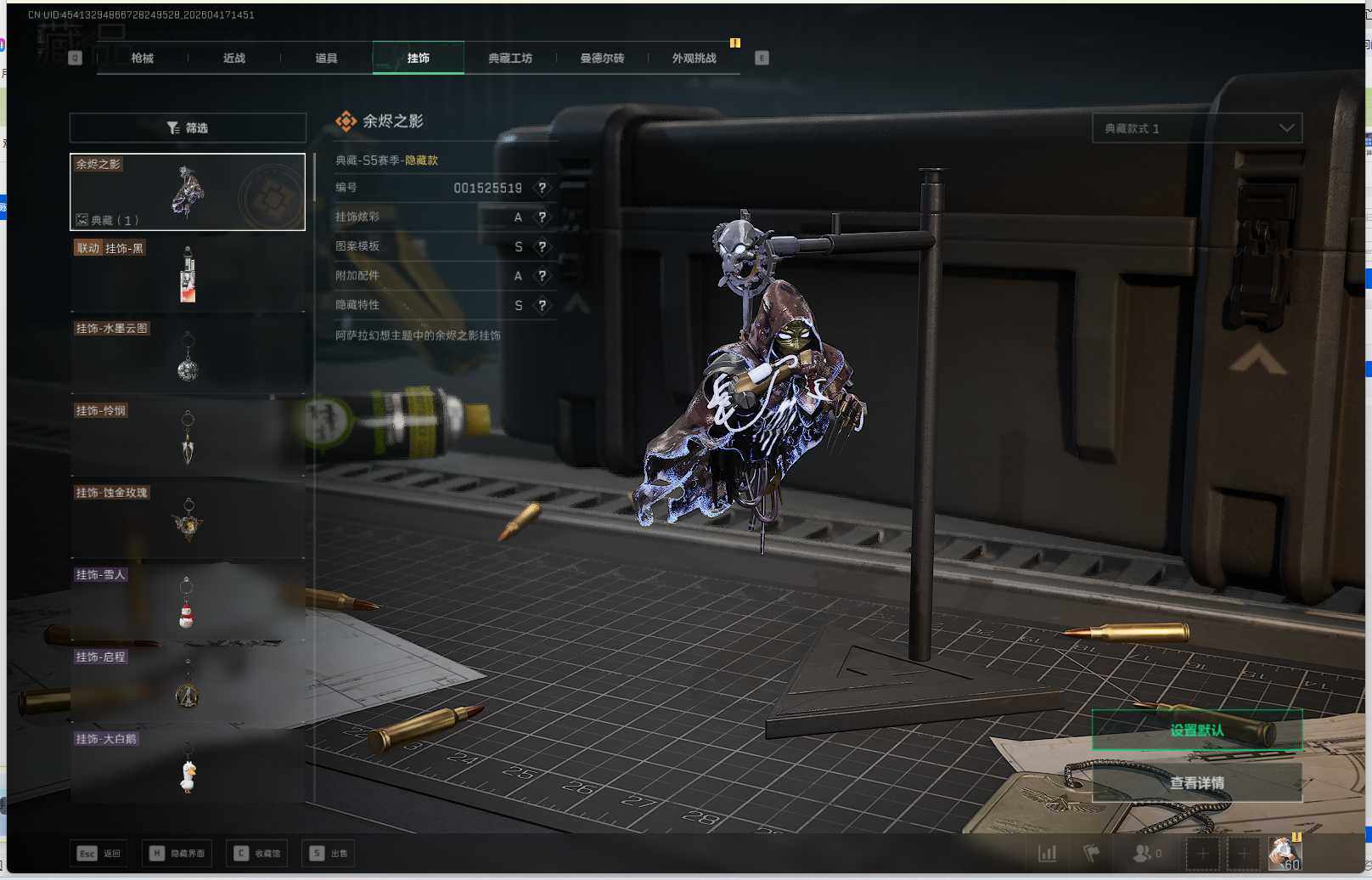Click the Esc 返回 back button
Viewport: 1372px width, 880px height.
(x=99, y=853)
